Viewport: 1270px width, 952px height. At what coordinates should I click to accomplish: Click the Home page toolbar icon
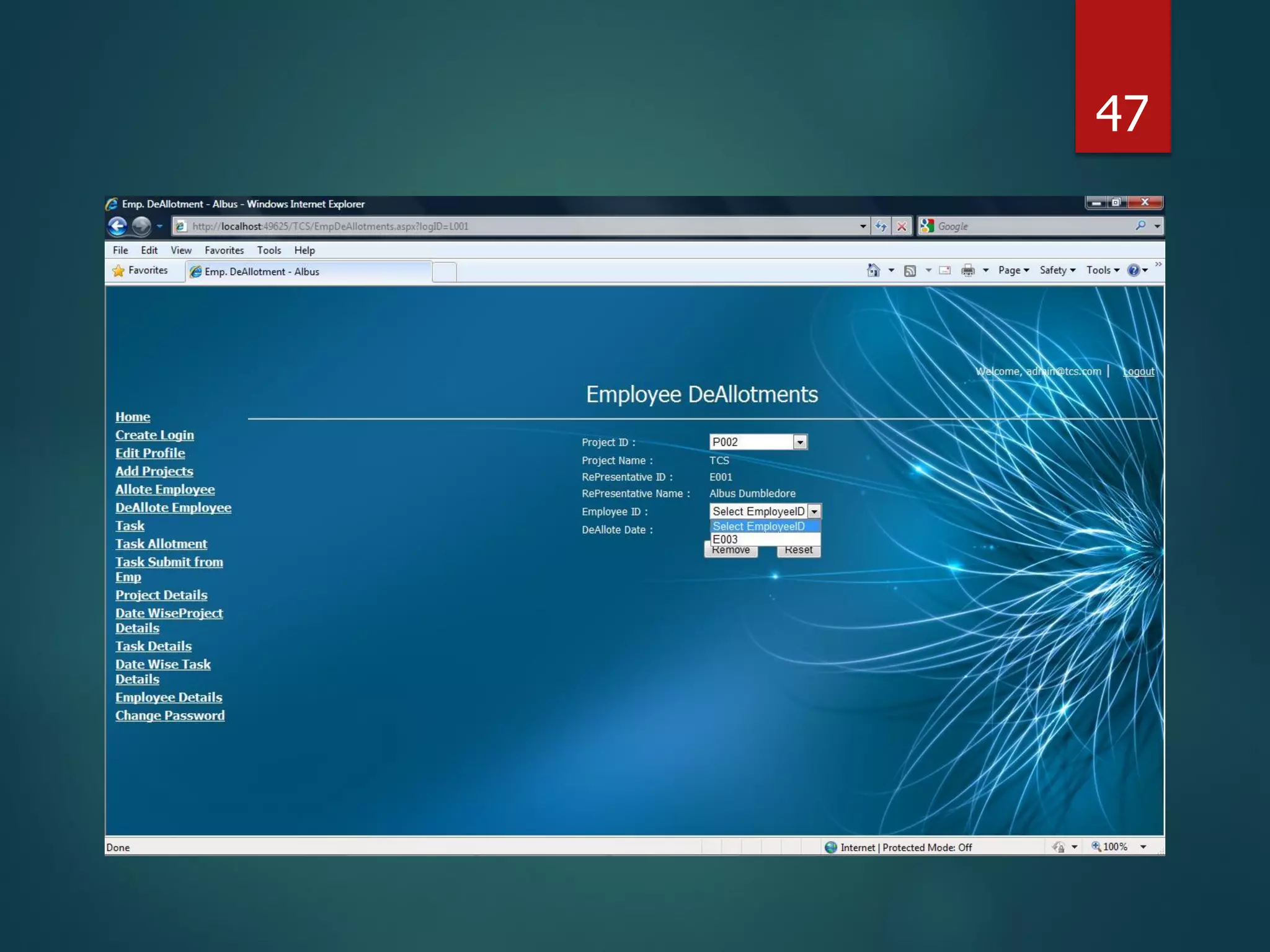click(x=873, y=270)
